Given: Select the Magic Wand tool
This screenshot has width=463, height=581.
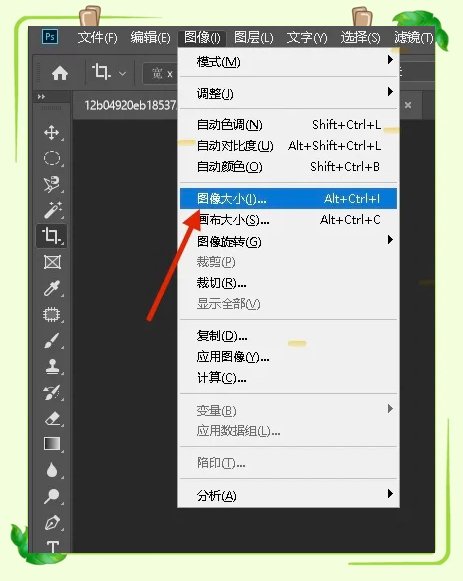Looking at the screenshot, I should pos(52,210).
